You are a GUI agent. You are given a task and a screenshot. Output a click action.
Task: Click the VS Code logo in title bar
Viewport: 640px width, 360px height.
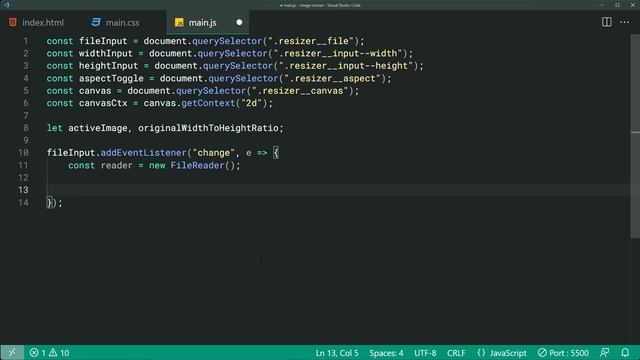click(x=7, y=5)
